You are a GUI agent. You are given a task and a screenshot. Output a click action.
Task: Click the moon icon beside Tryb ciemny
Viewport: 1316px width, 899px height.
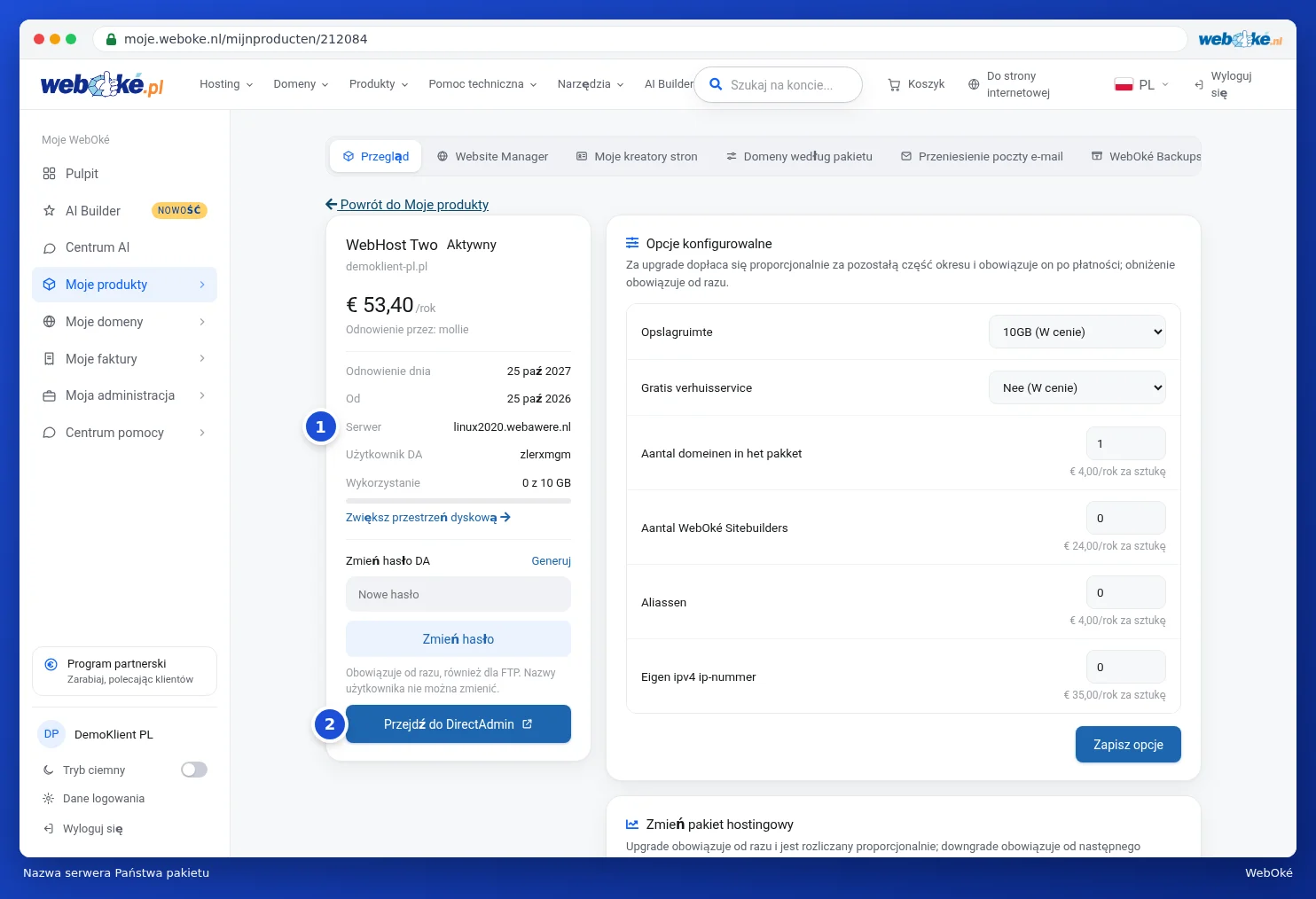coord(48,770)
